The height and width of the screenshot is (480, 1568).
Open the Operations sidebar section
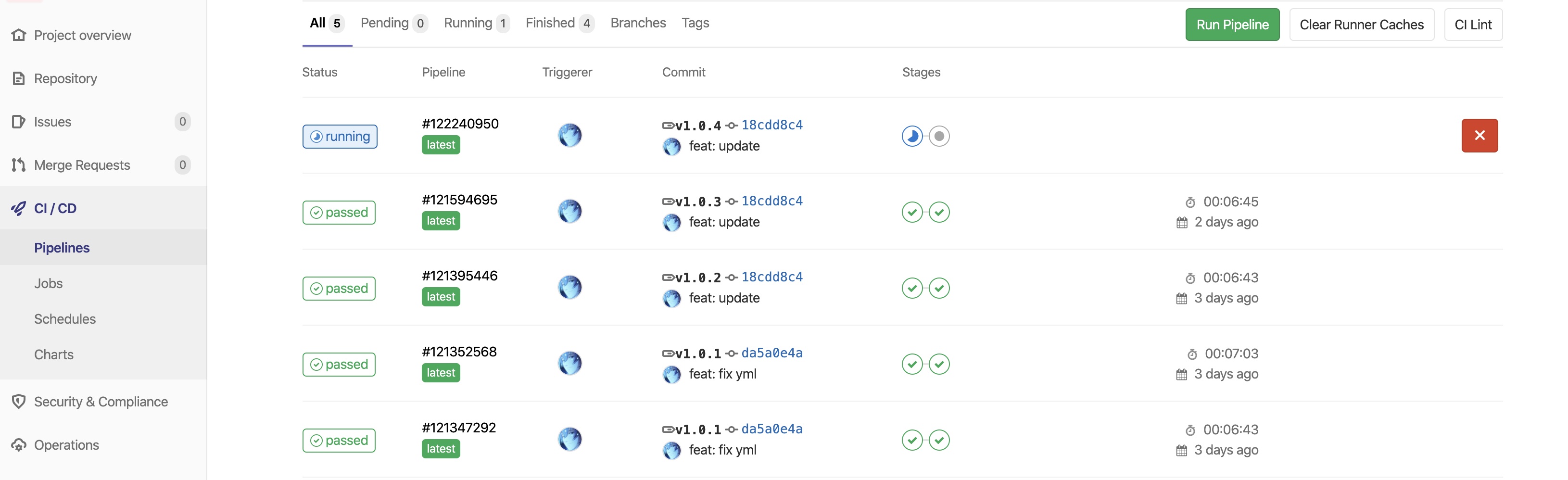point(66,445)
